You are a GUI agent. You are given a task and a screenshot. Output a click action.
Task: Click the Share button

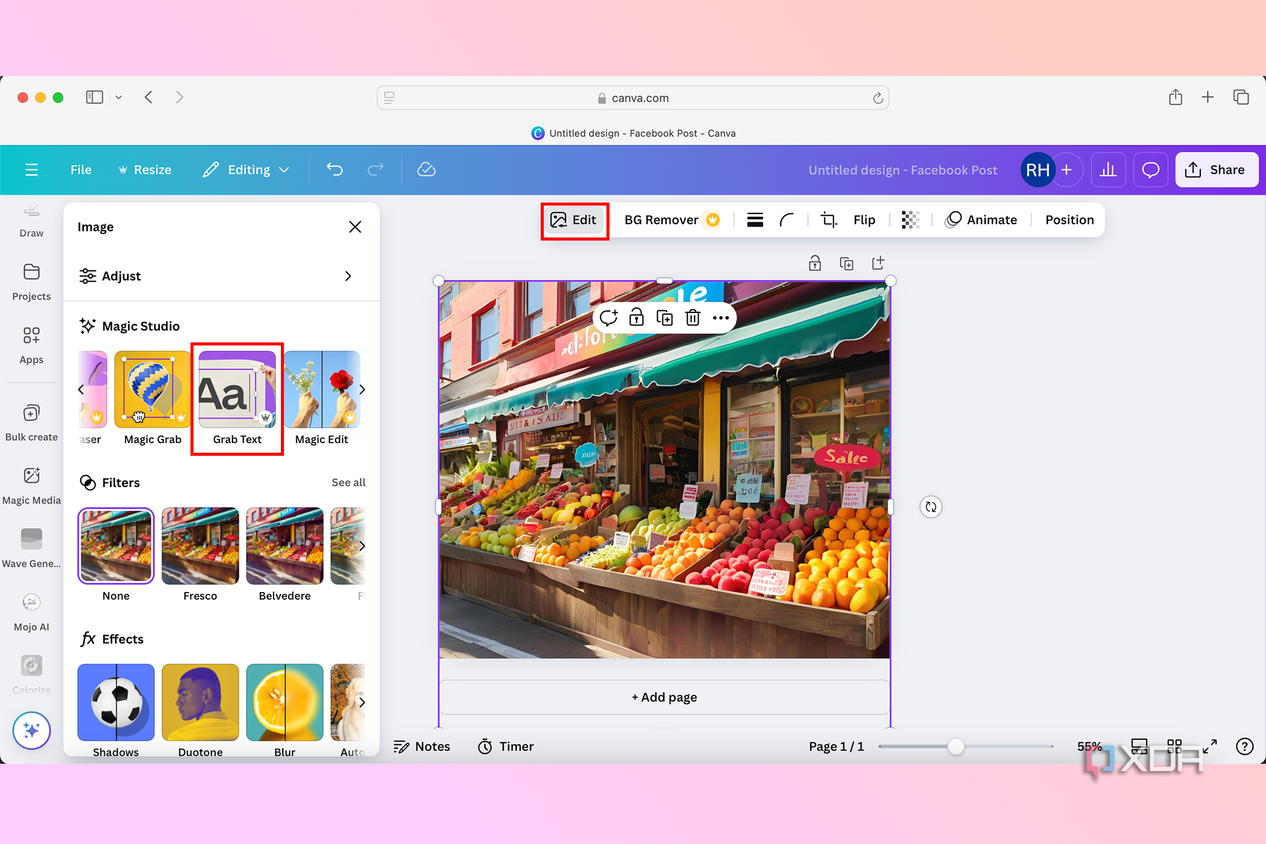pos(1216,170)
